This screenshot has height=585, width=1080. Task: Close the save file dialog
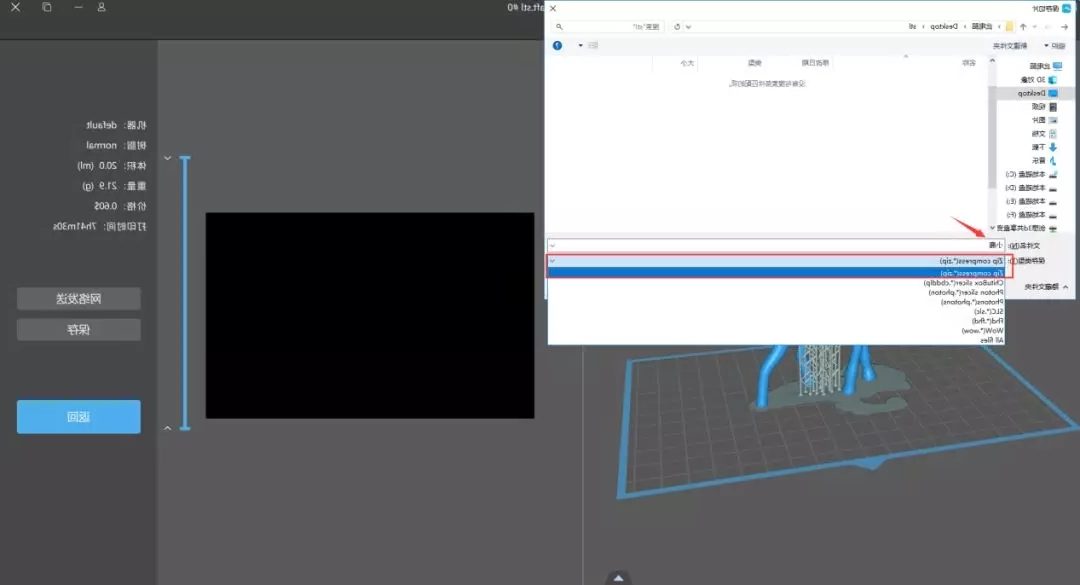552,8
